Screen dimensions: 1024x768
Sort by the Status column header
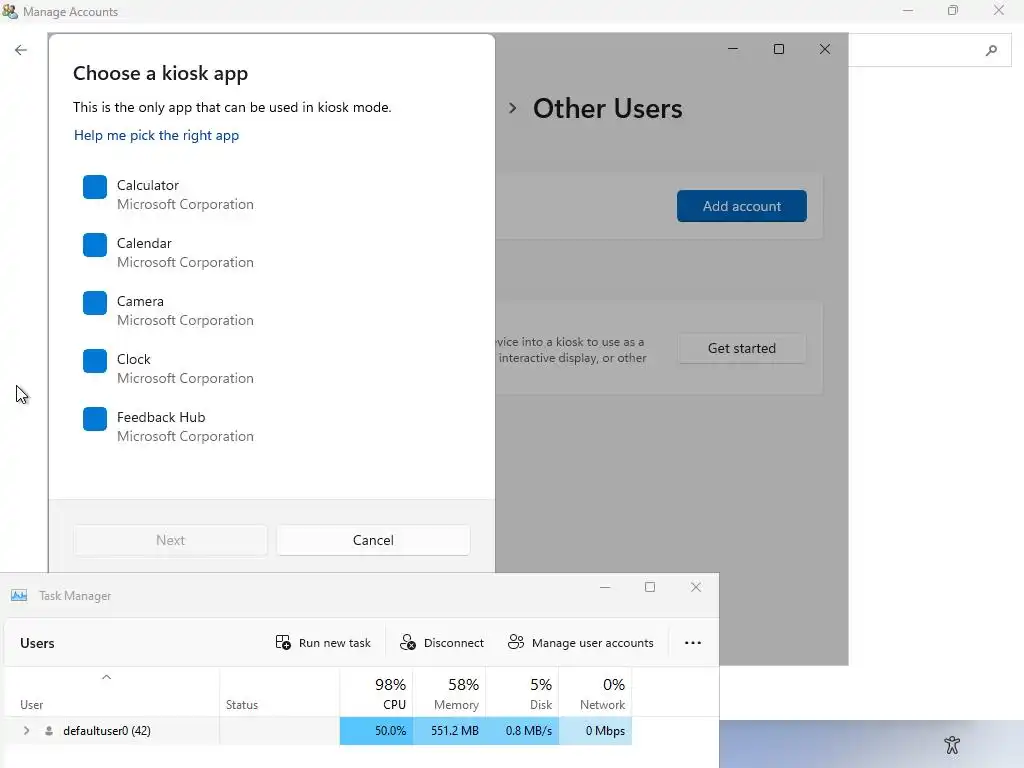[x=280, y=693]
